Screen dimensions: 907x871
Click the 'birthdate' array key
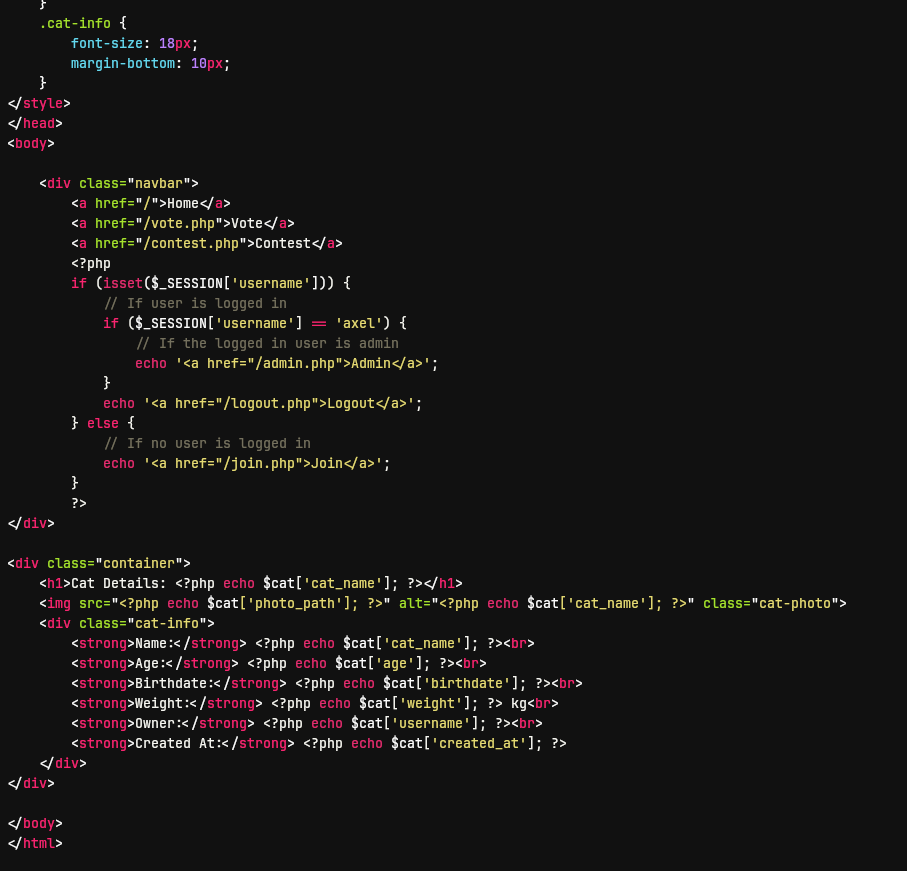coord(467,683)
